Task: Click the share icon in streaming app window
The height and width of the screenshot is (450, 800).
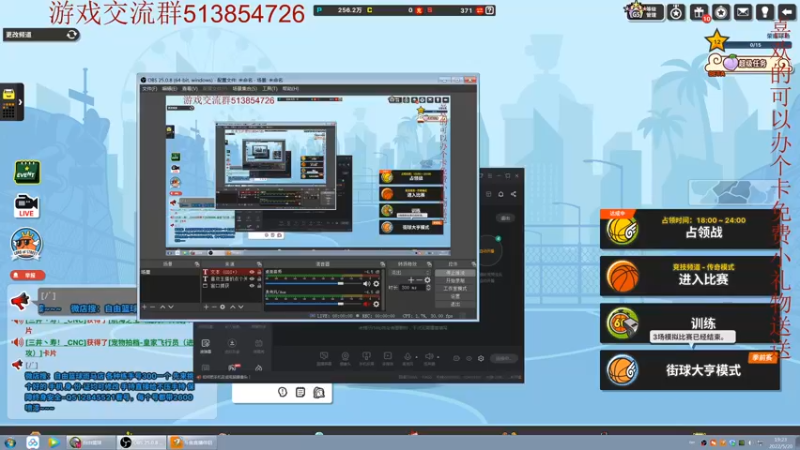Action: tap(513, 194)
